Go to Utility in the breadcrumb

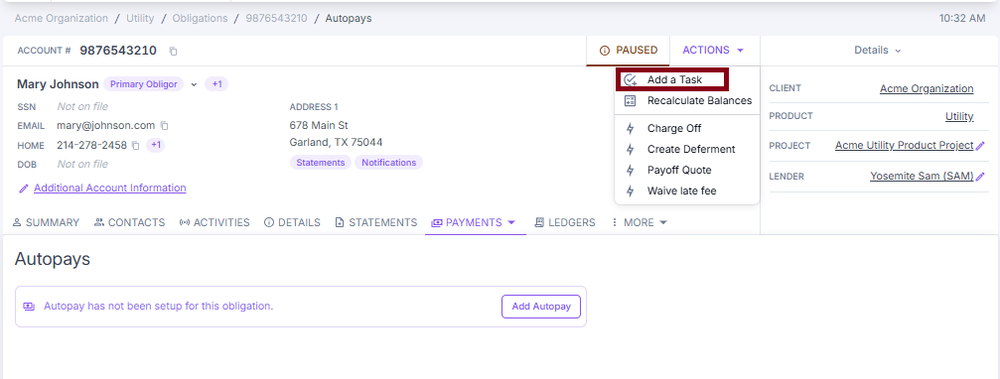(x=140, y=19)
